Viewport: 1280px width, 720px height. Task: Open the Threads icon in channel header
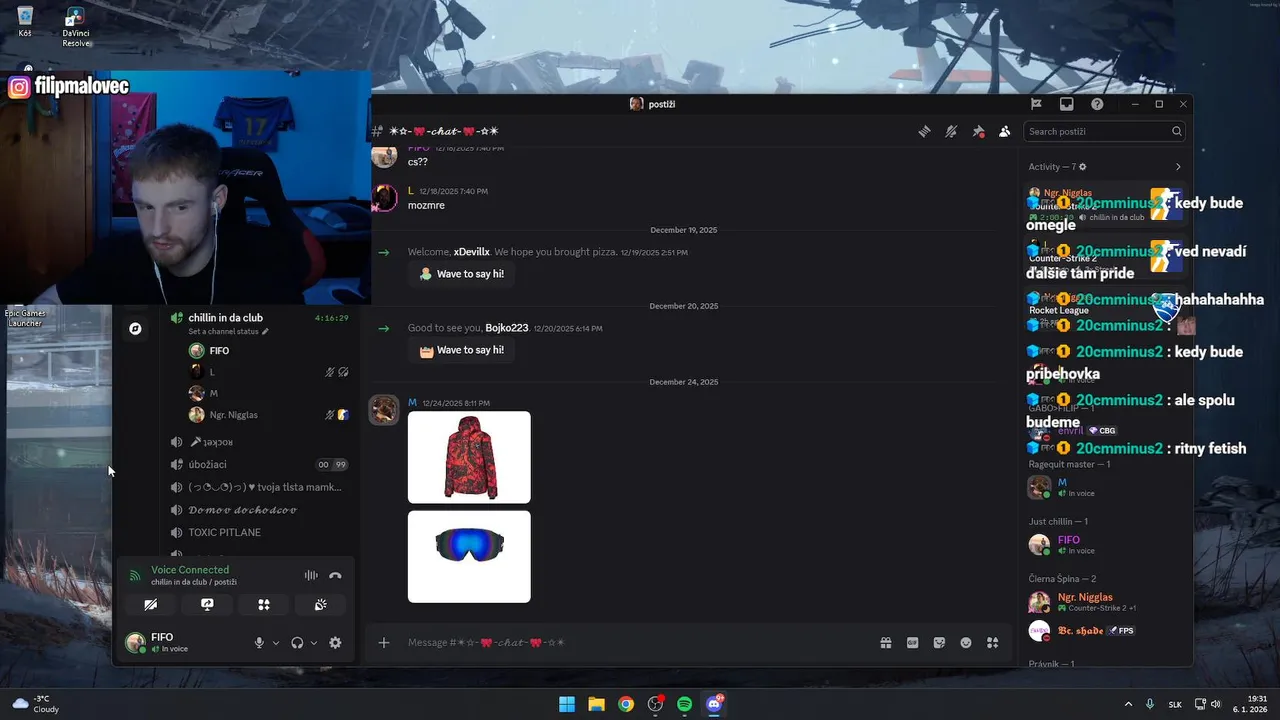(x=924, y=131)
